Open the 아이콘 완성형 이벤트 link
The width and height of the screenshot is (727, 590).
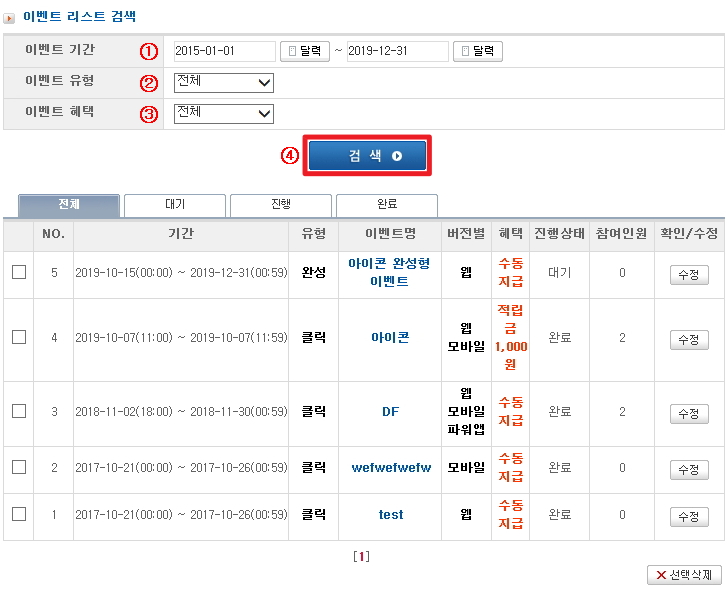pyautogui.click(x=389, y=272)
